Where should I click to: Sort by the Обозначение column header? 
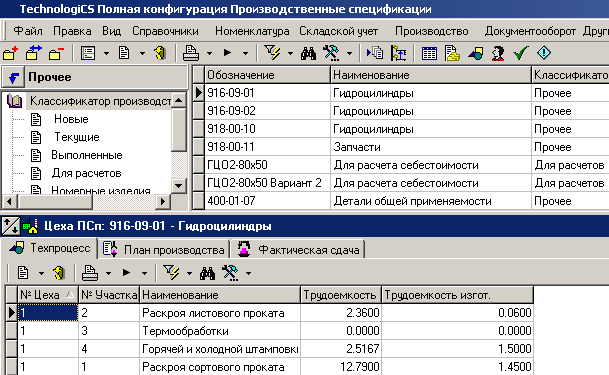coord(267,75)
